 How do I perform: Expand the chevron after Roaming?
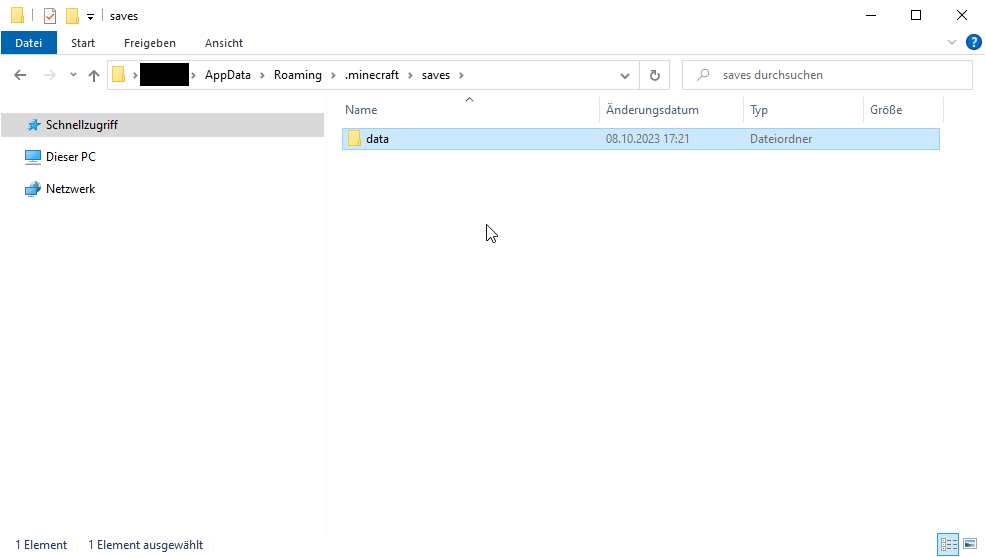pyautogui.click(x=333, y=75)
